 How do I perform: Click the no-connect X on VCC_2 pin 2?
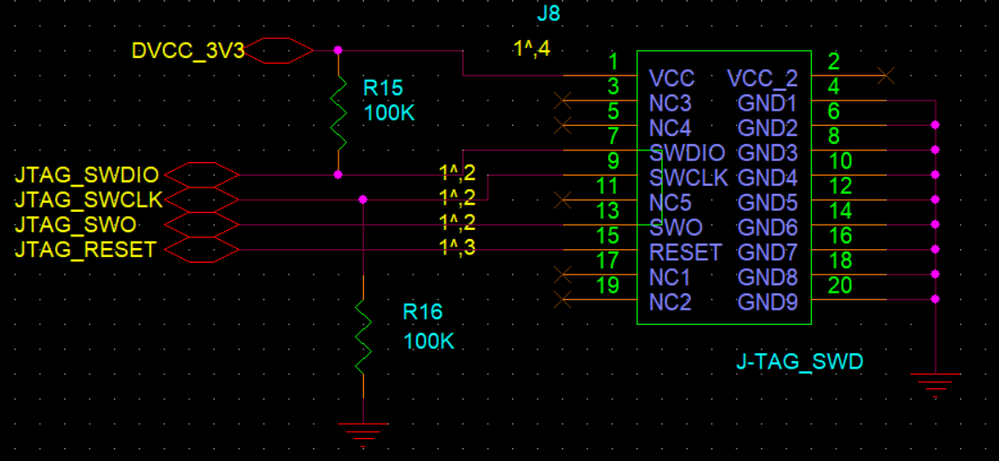[886, 76]
